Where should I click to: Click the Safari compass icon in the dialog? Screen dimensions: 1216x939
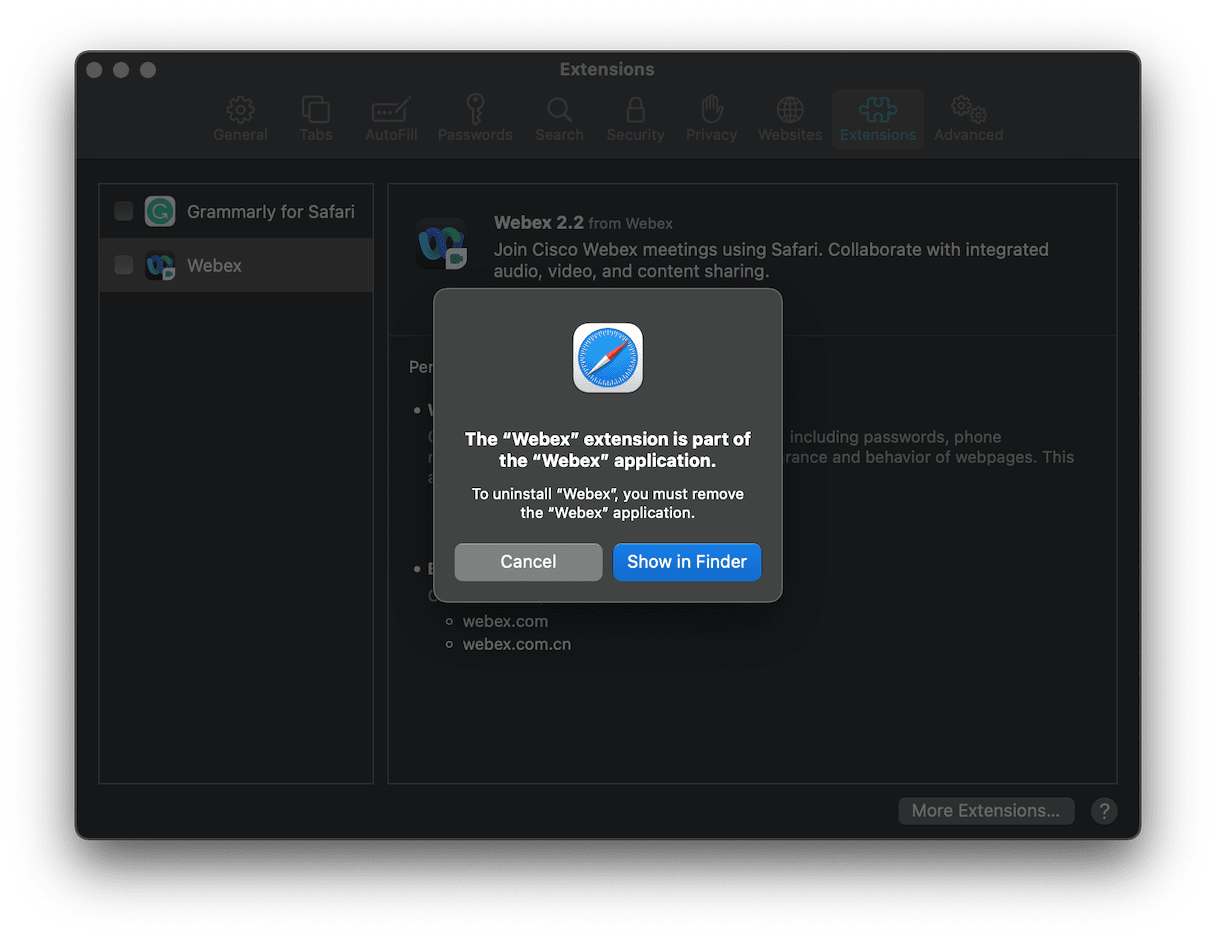click(x=608, y=358)
